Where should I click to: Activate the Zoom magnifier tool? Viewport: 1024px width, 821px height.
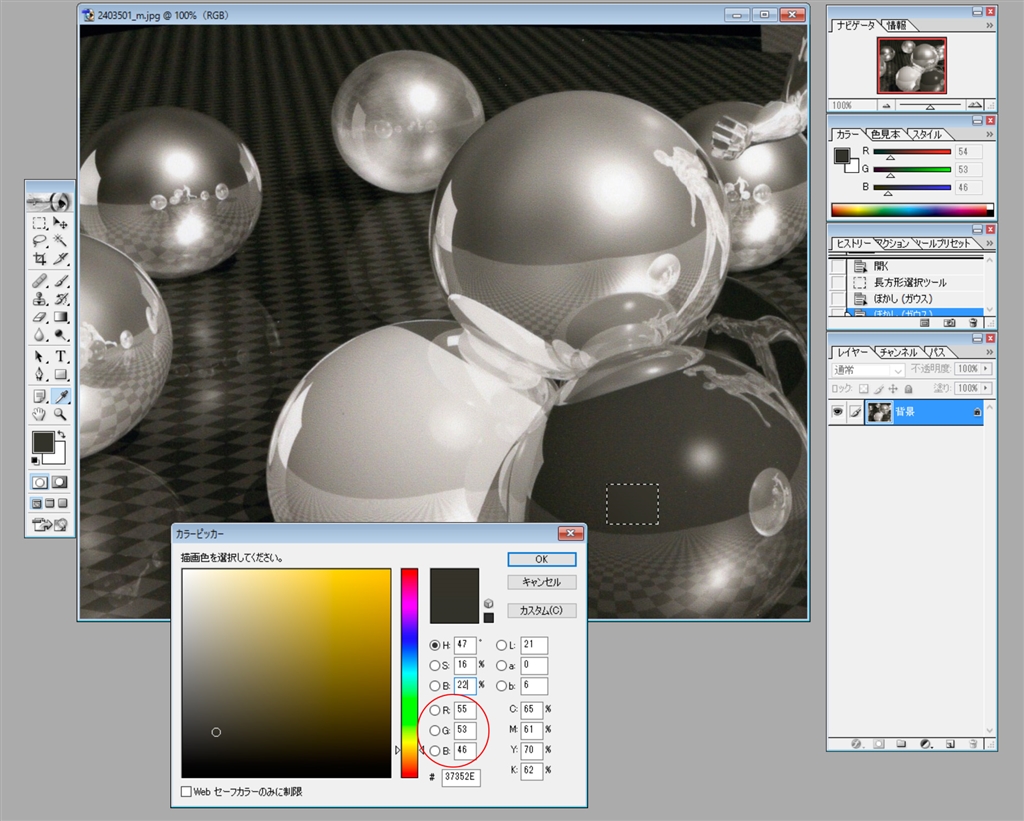click(61, 413)
